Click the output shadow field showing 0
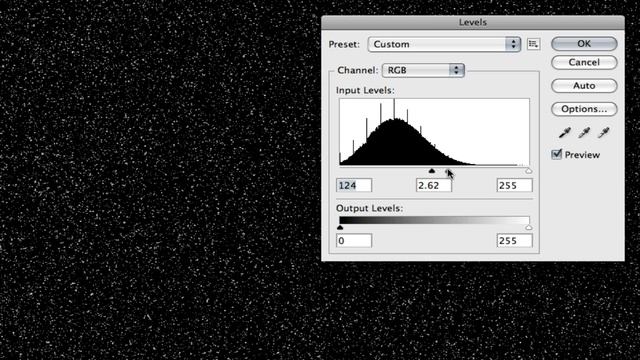640x360 pixels. pyautogui.click(x=354, y=240)
